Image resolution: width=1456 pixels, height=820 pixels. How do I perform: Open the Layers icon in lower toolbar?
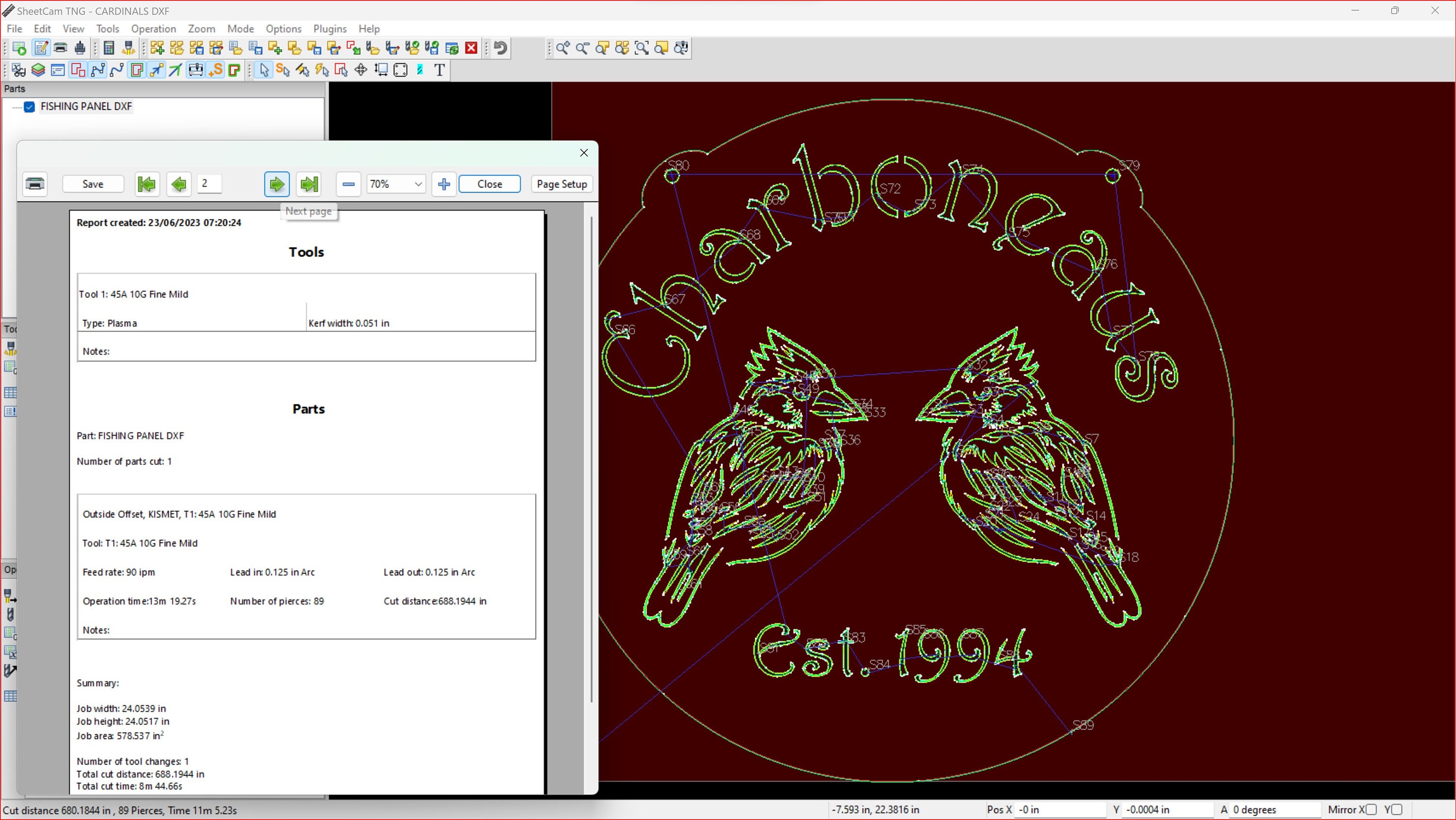coord(38,69)
